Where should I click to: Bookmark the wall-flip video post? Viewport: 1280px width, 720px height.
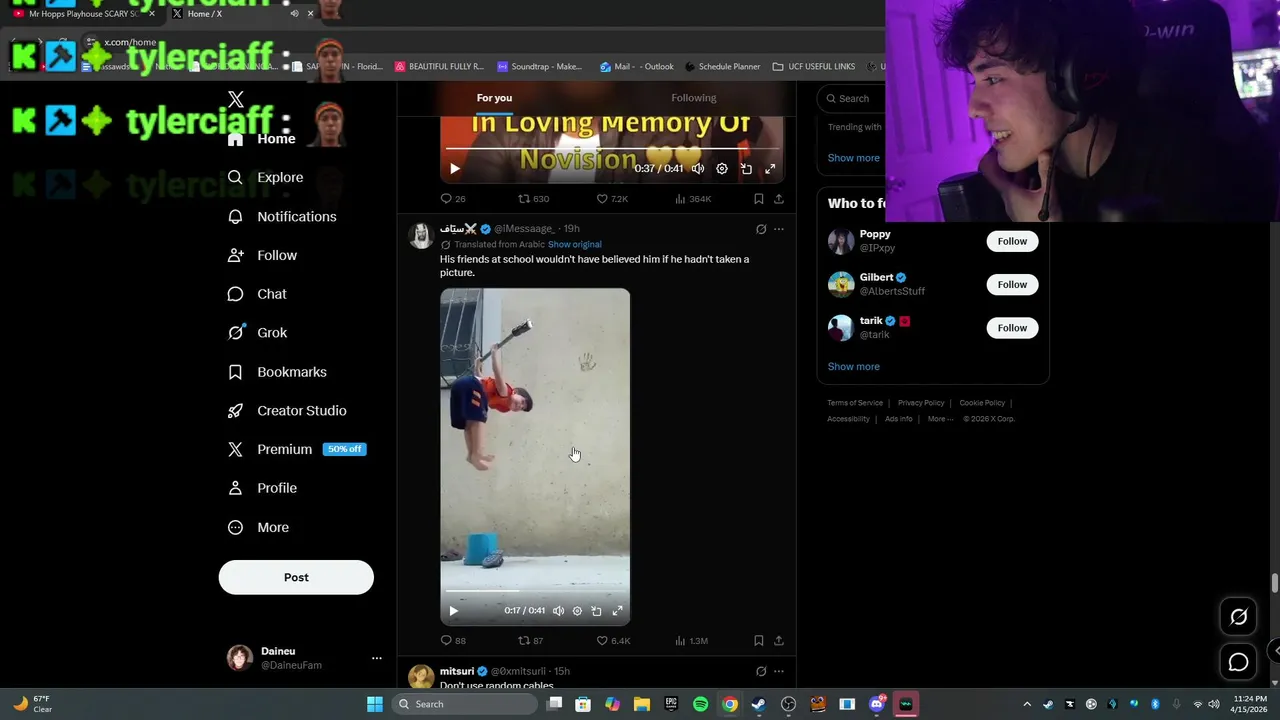[x=759, y=641]
